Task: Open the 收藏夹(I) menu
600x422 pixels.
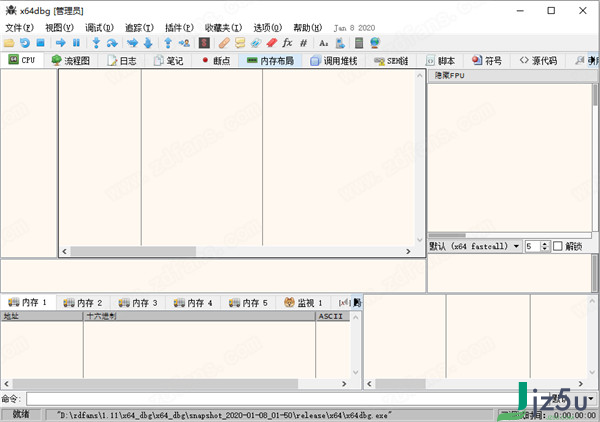Action: click(x=223, y=28)
